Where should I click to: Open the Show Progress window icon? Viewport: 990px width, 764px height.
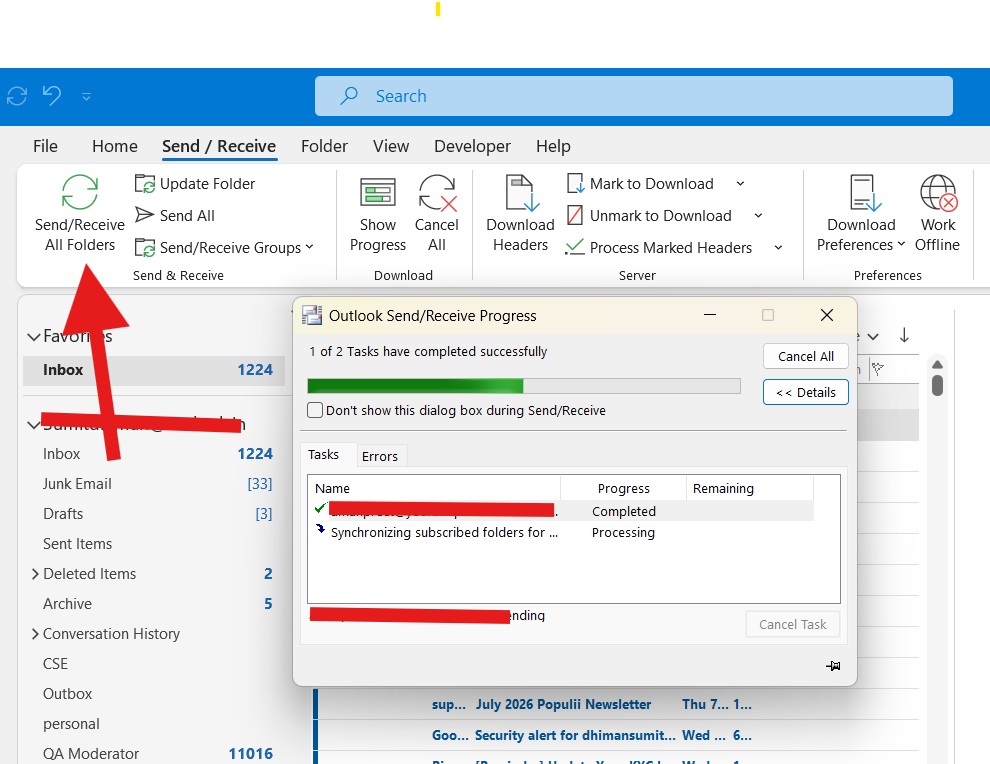[x=378, y=193]
